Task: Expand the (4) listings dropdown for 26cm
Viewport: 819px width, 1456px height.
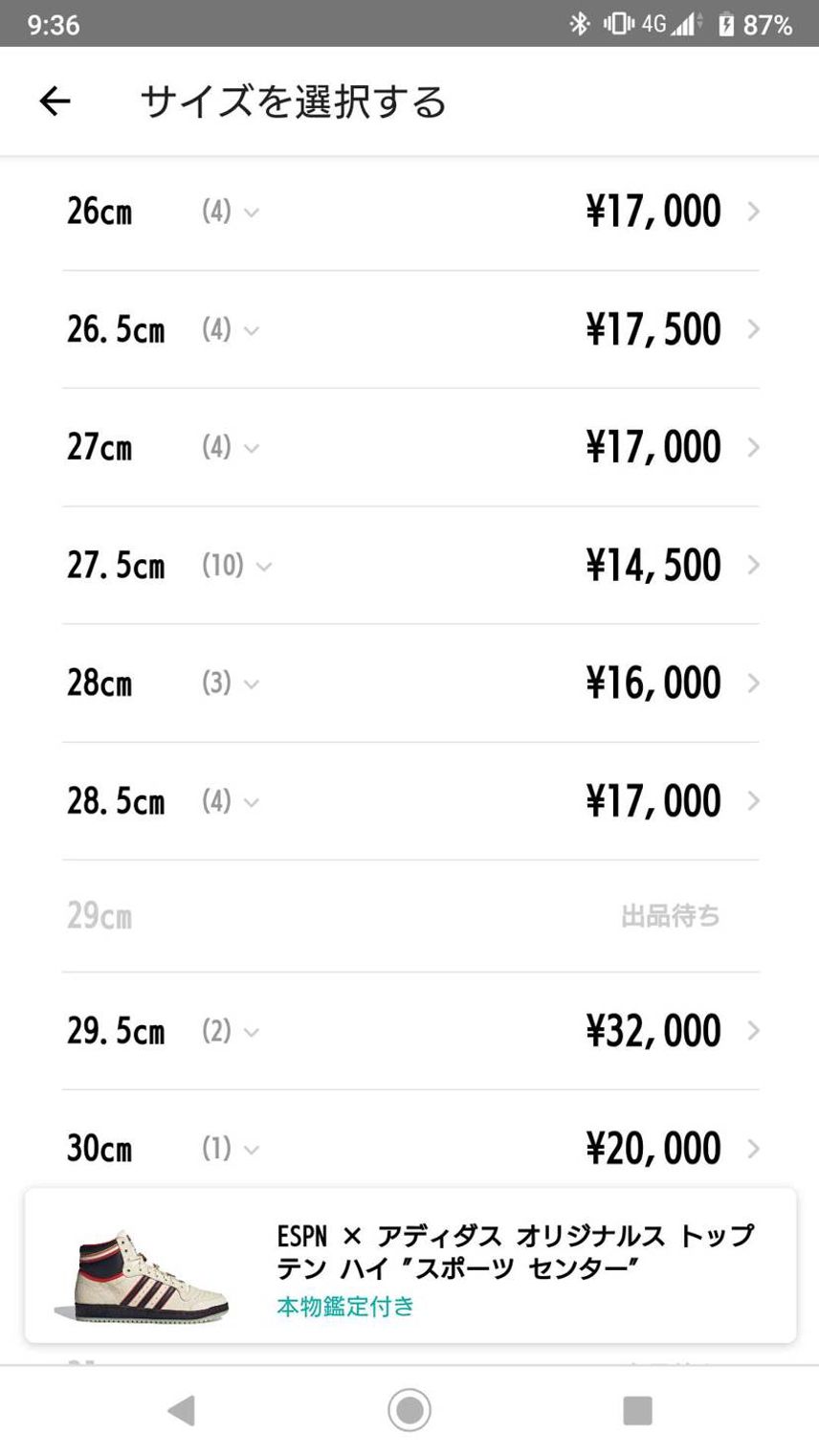Action: 230,212
